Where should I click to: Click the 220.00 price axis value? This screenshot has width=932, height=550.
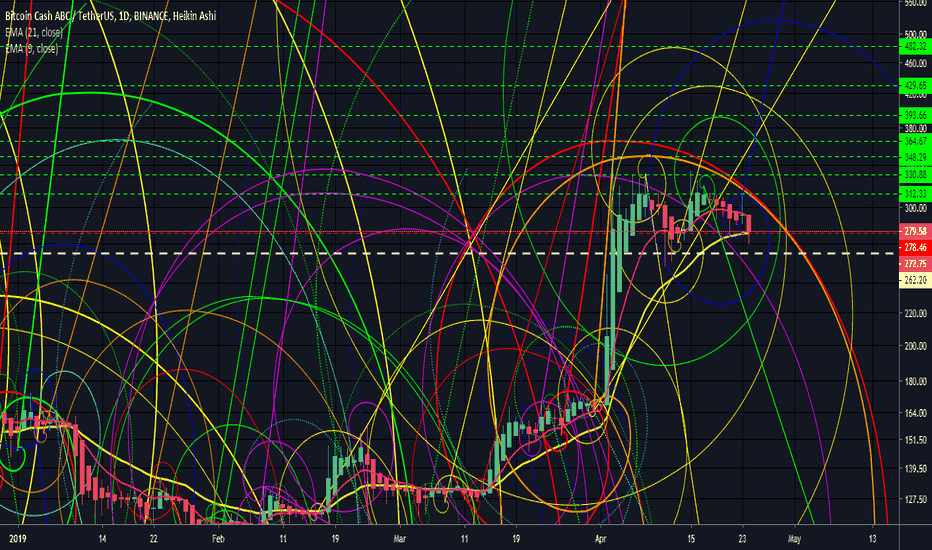[915, 313]
